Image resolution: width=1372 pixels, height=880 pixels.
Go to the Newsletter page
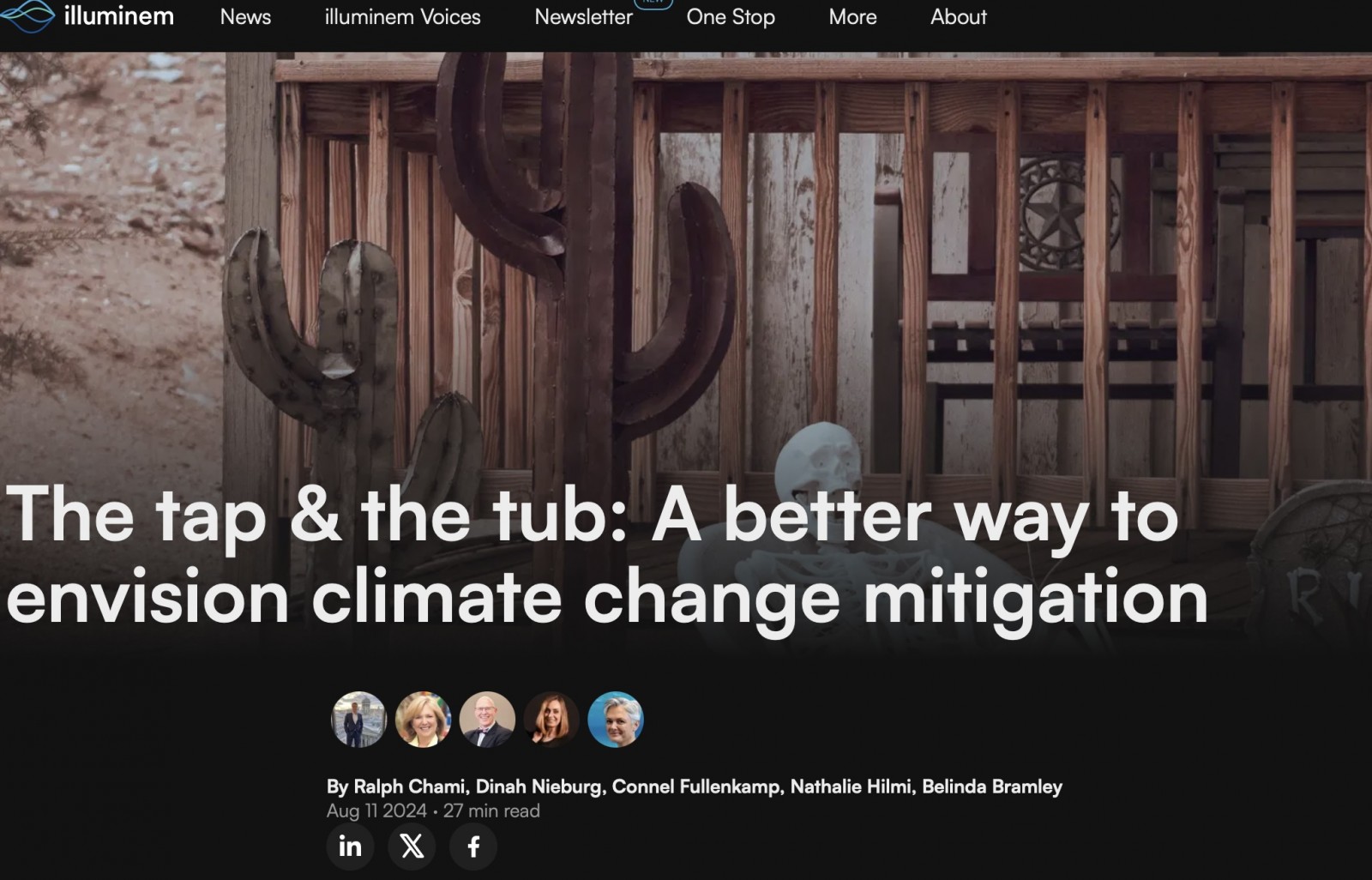pyautogui.click(x=583, y=16)
